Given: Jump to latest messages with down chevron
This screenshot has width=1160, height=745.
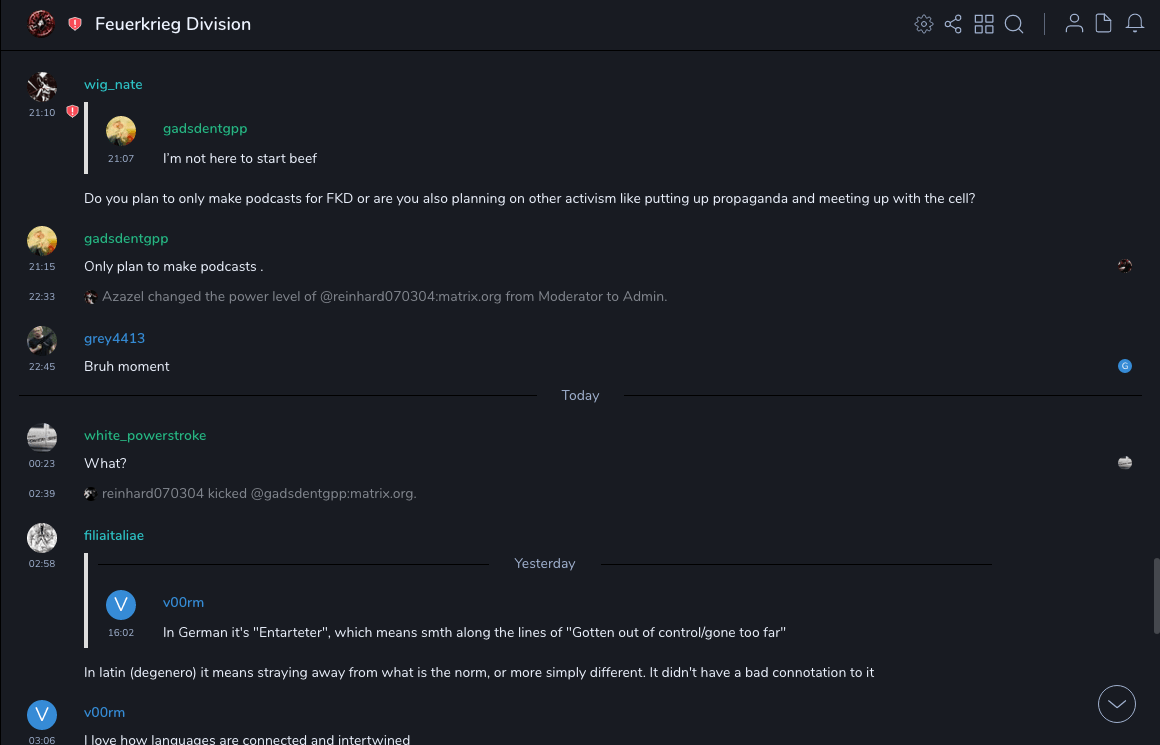Looking at the screenshot, I should coord(1117,704).
